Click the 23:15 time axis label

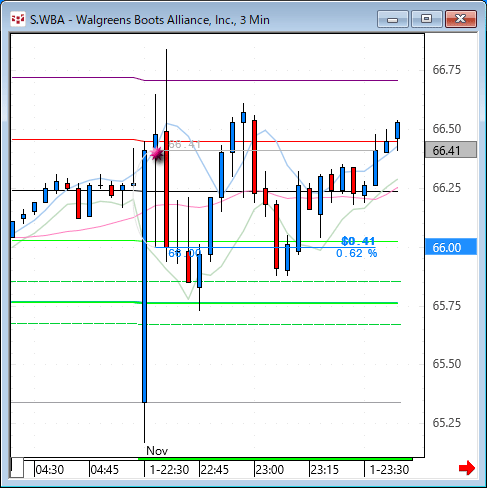324,470
